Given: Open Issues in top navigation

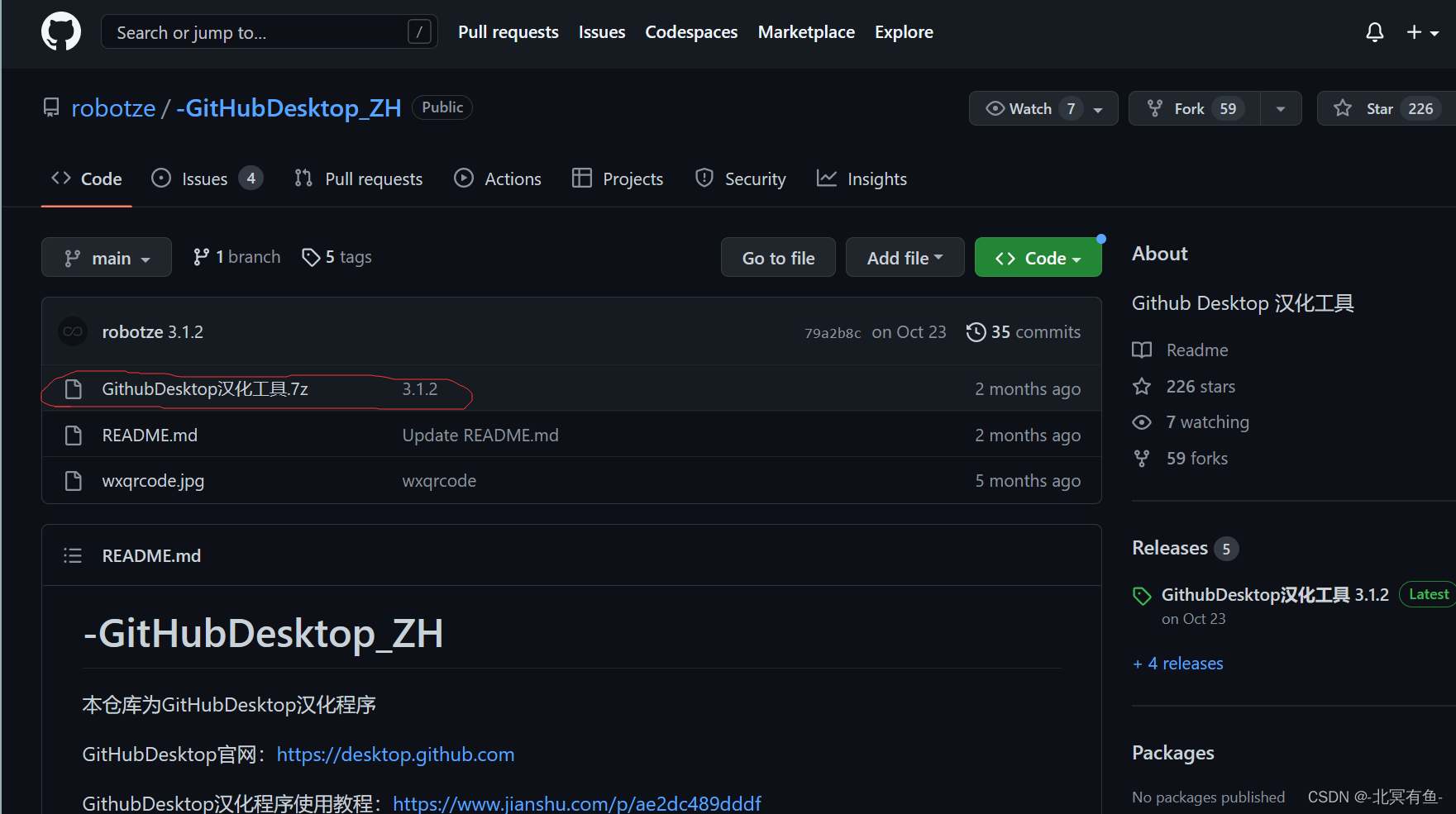Looking at the screenshot, I should coord(602,32).
